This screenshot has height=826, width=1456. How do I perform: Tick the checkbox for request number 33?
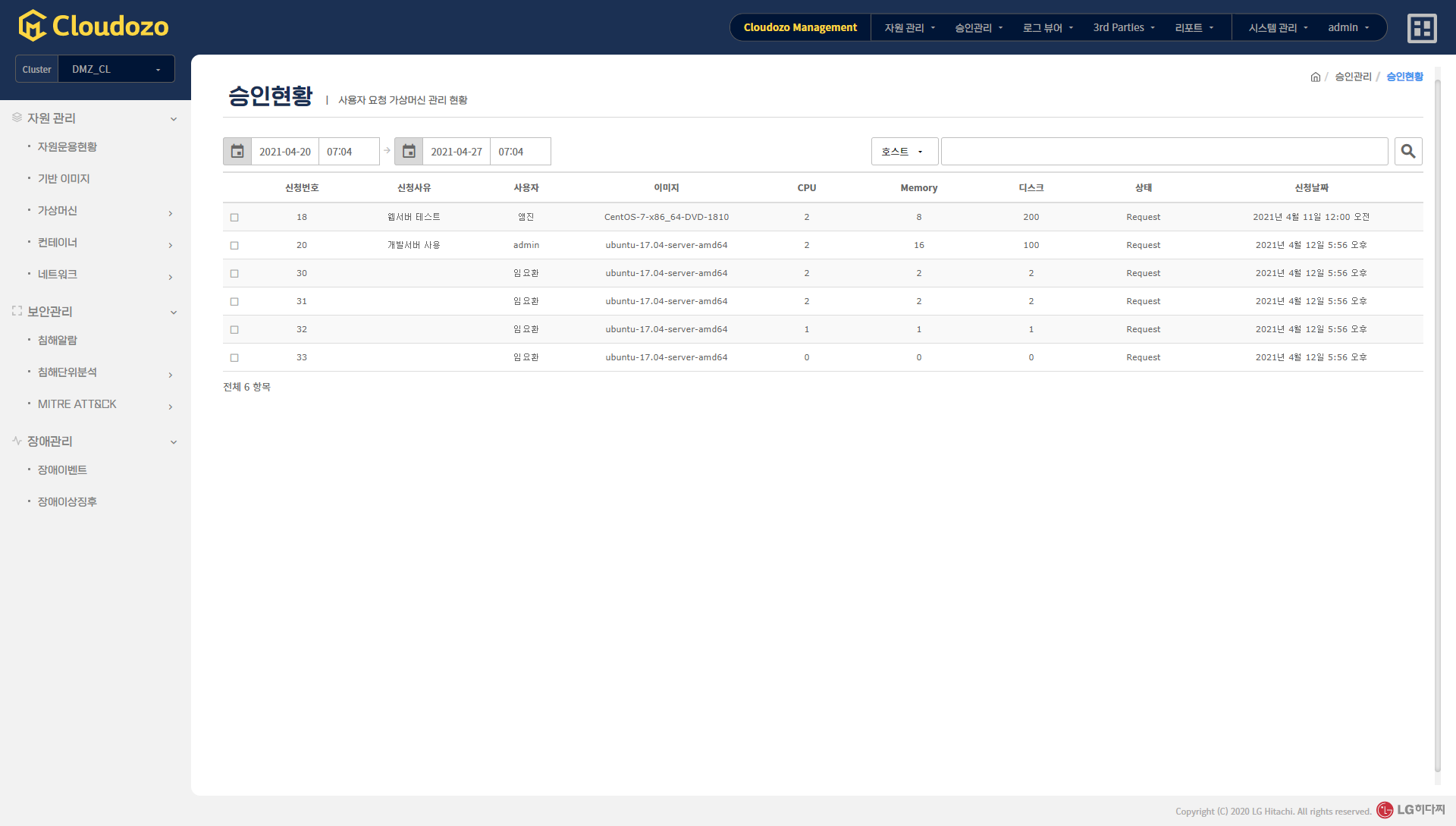[x=234, y=358]
